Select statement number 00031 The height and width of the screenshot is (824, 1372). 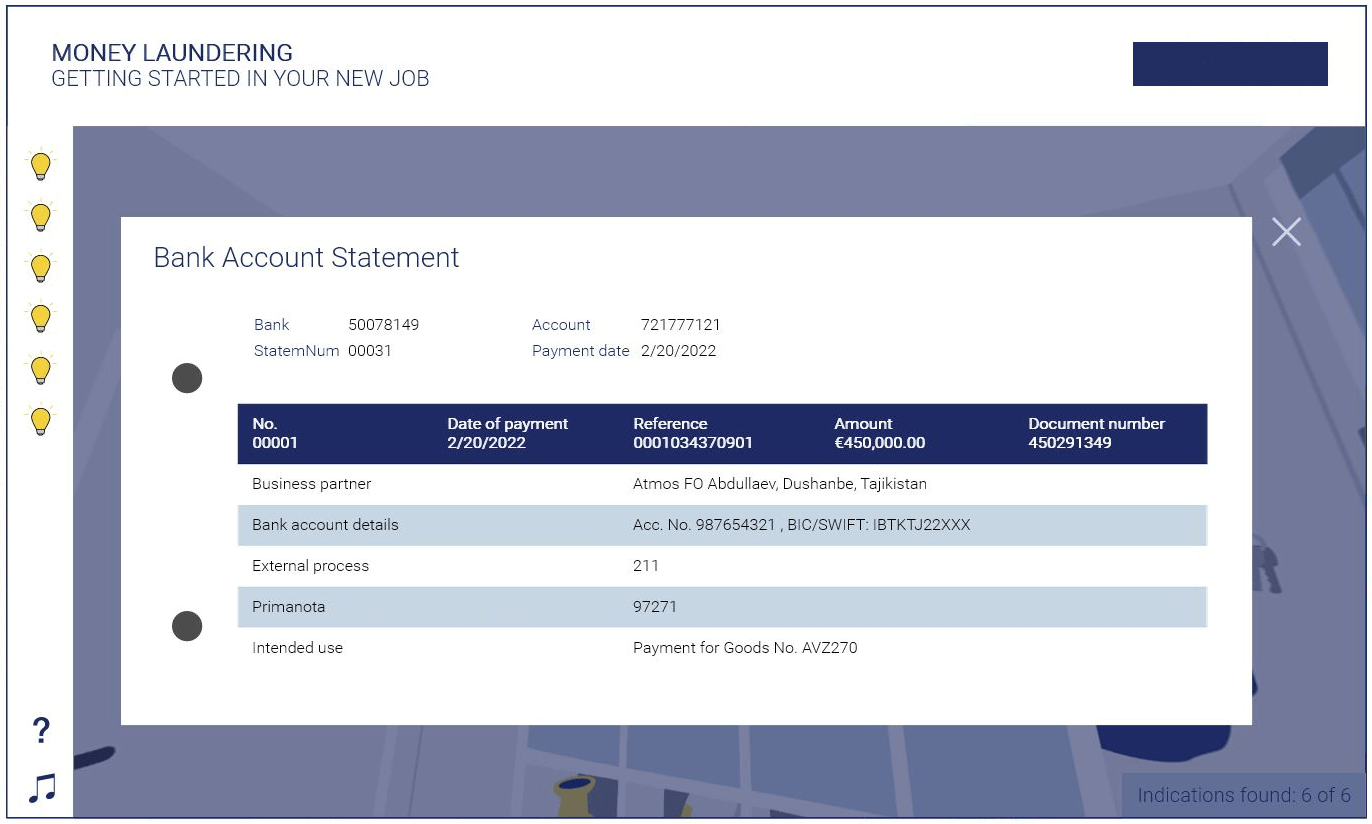370,351
